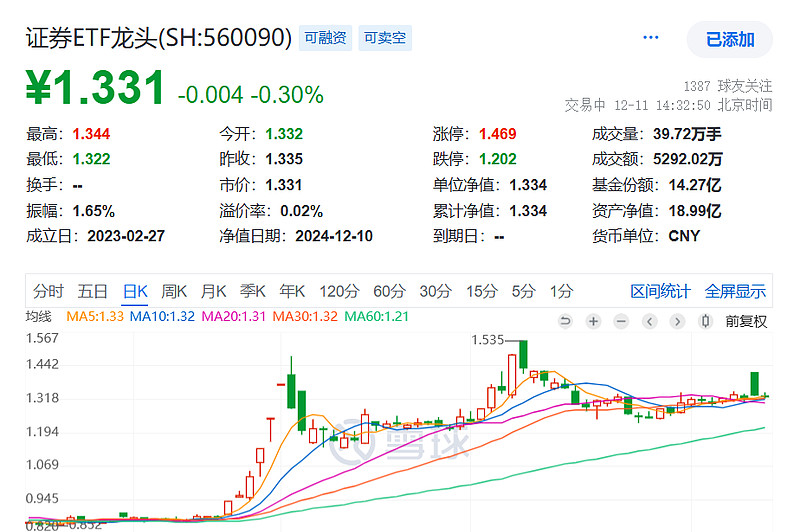
Task: Click the 均线 moving average label
Action: tap(39, 316)
